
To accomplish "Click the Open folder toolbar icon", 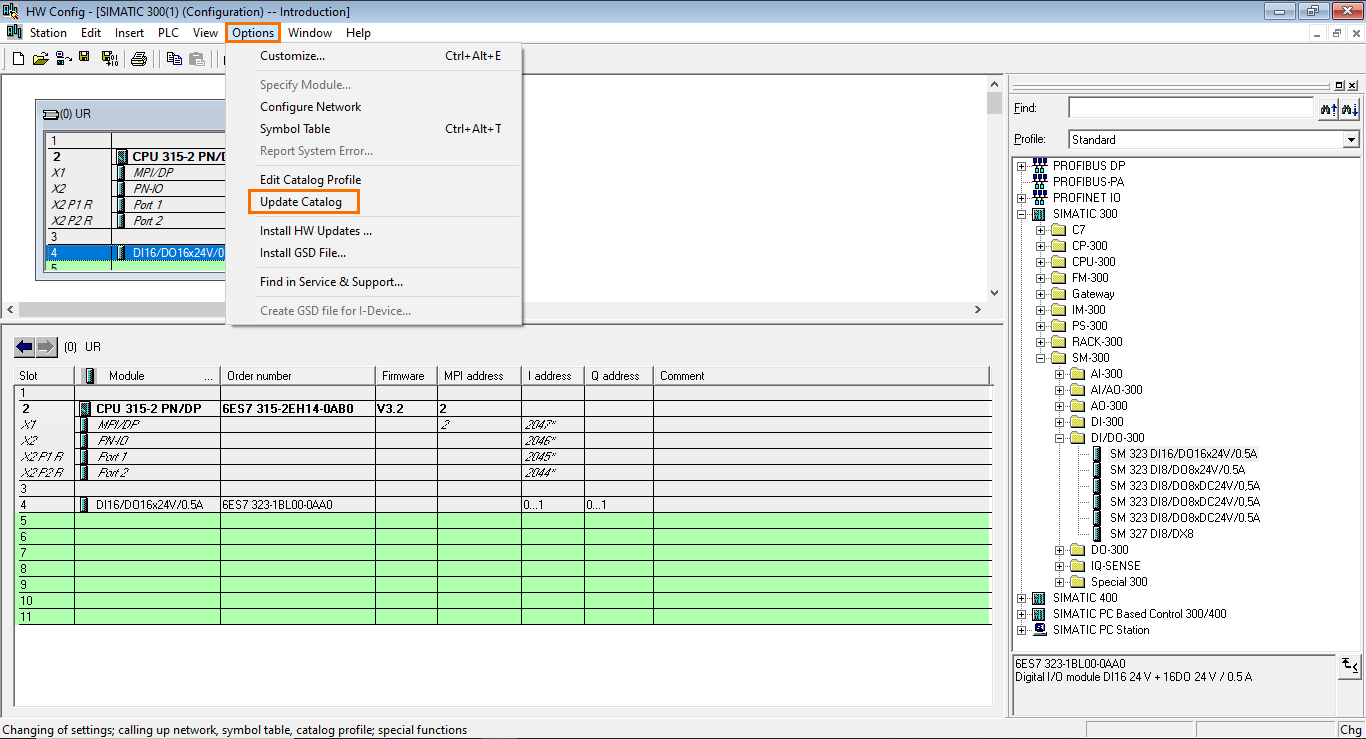I will pos(40,59).
